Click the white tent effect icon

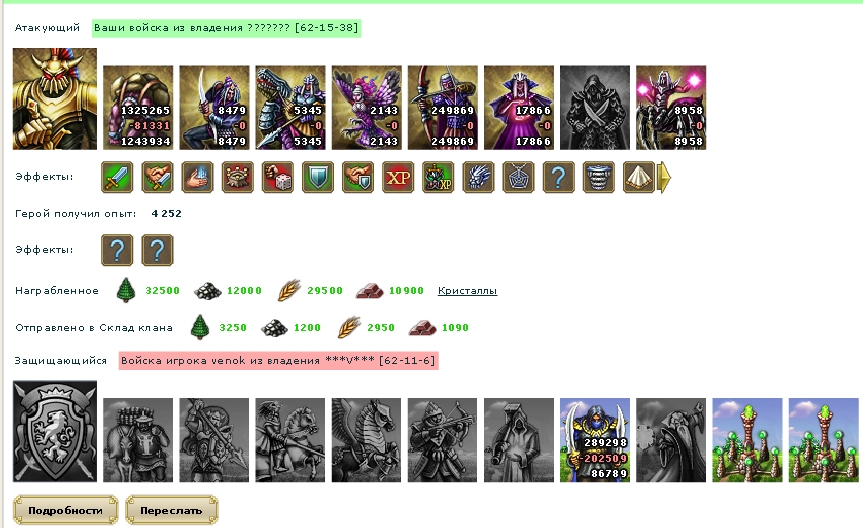(x=639, y=177)
